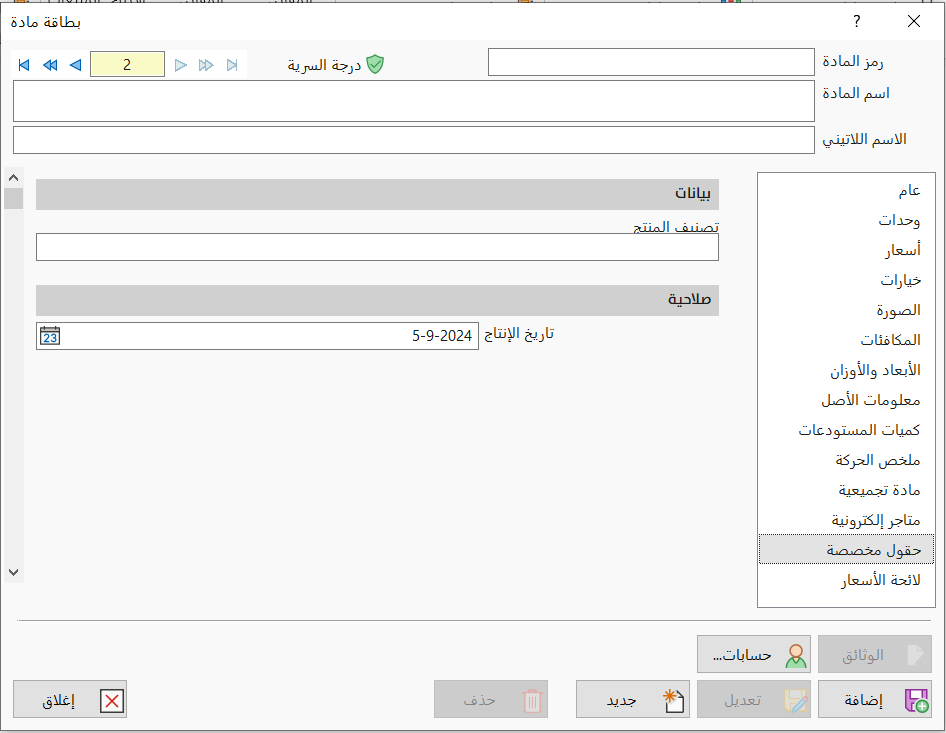Open متاجر إلكترونية section
946x733 pixels.
846,520
